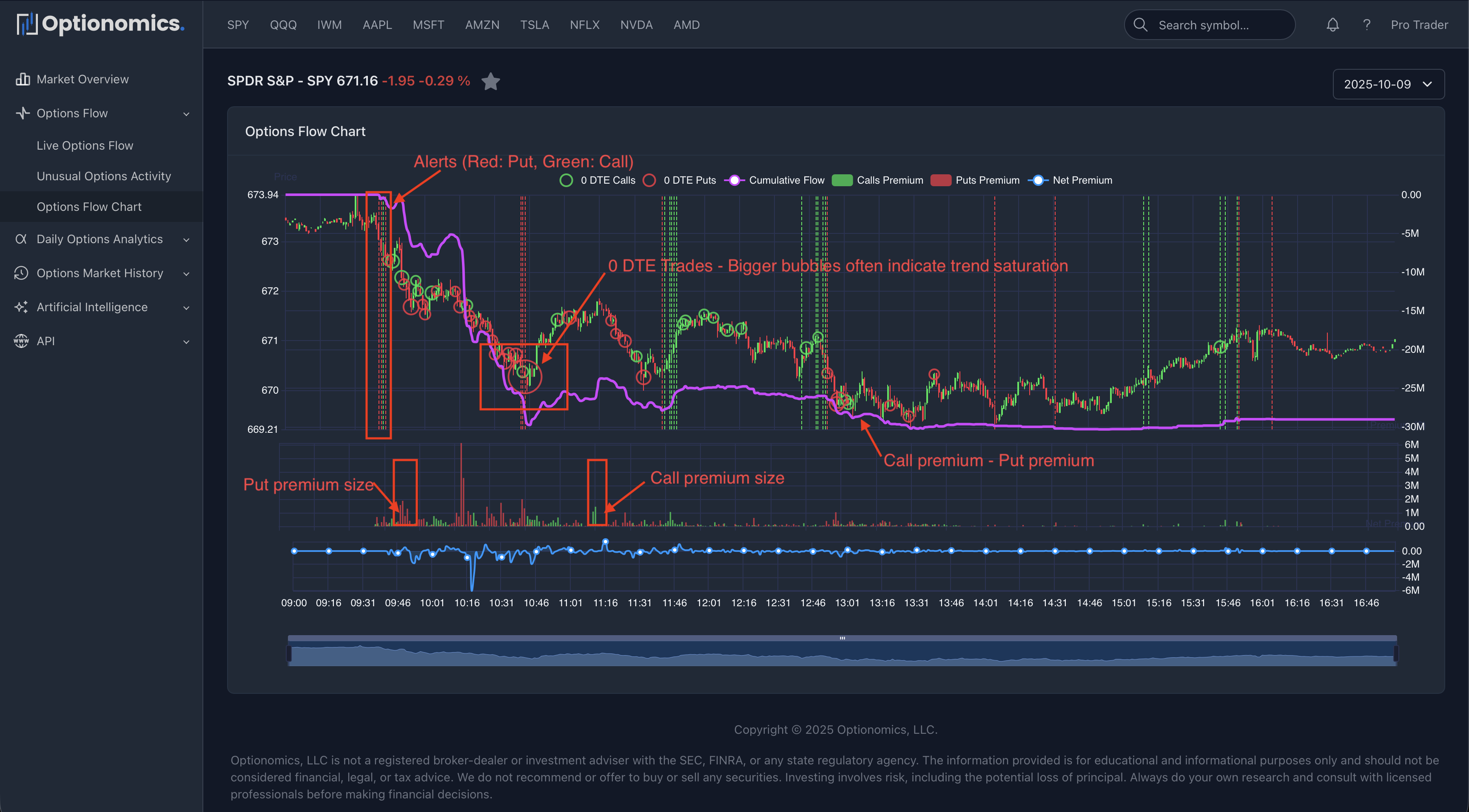Click the API globe icon

[20, 341]
